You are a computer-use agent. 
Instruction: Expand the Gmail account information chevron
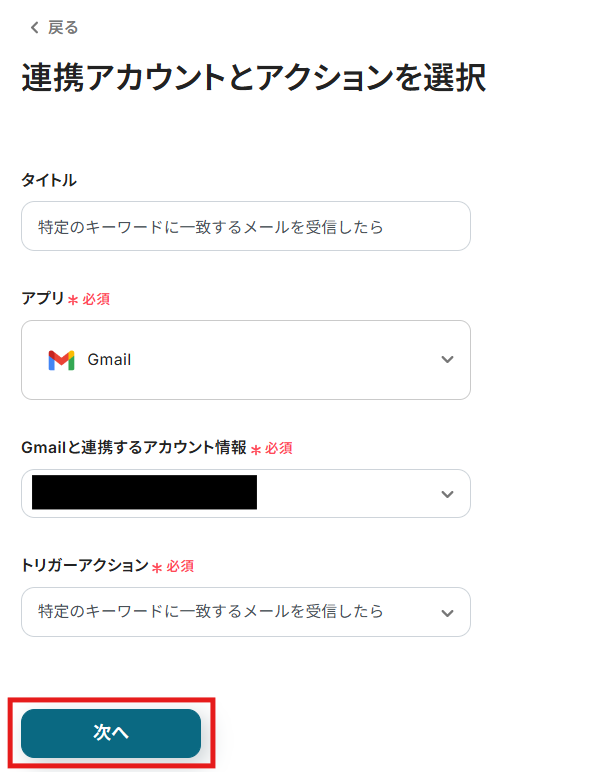pyautogui.click(x=447, y=494)
